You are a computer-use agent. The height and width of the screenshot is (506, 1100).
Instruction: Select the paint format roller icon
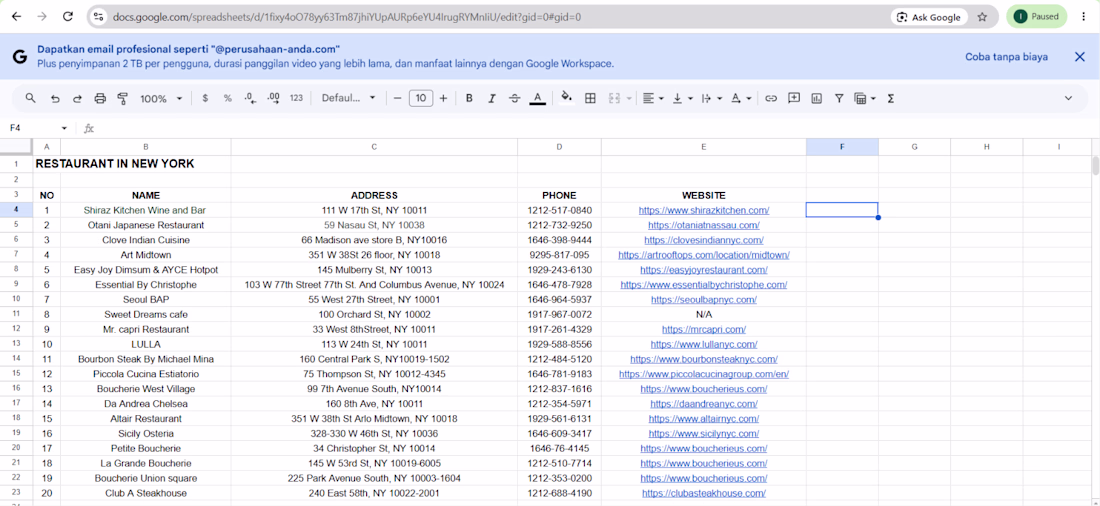(122, 98)
